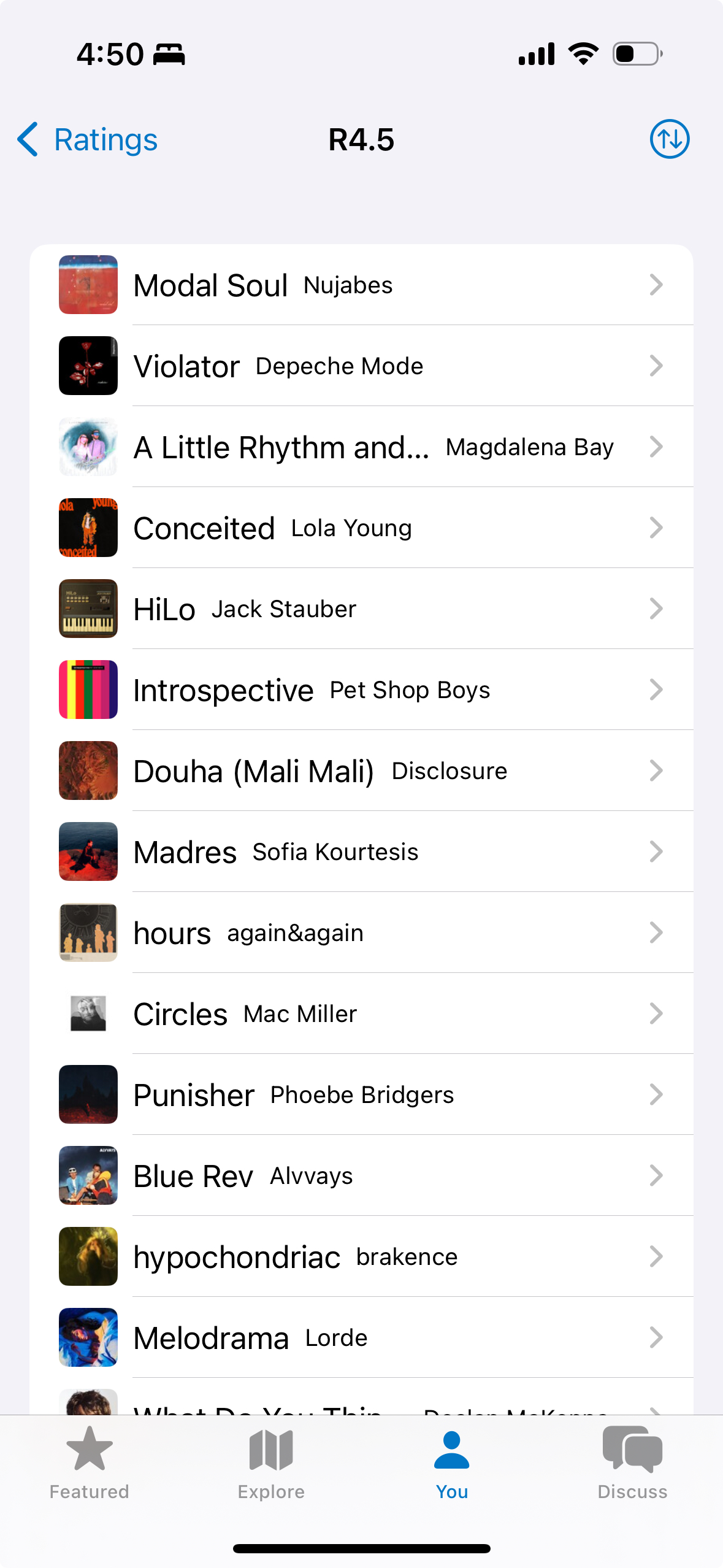Go back to Ratings
723x1568 pixels.
(105, 140)
